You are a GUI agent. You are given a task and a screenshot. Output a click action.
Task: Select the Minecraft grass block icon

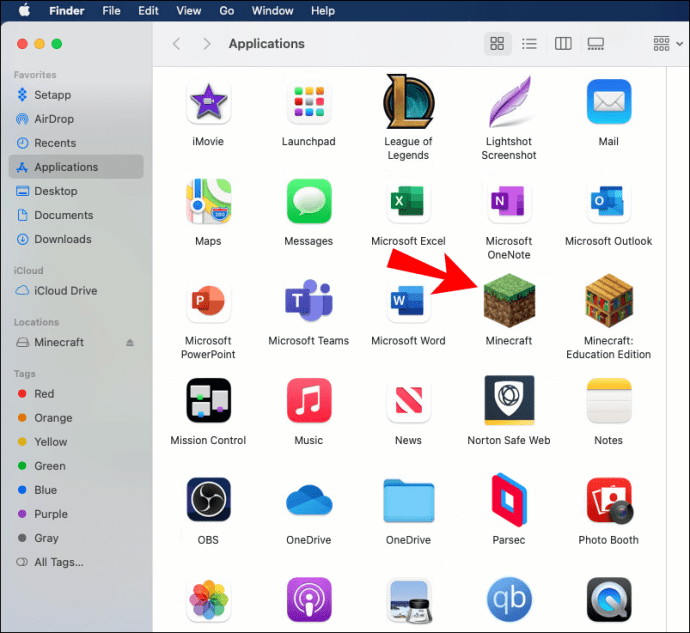pos(509,301)
